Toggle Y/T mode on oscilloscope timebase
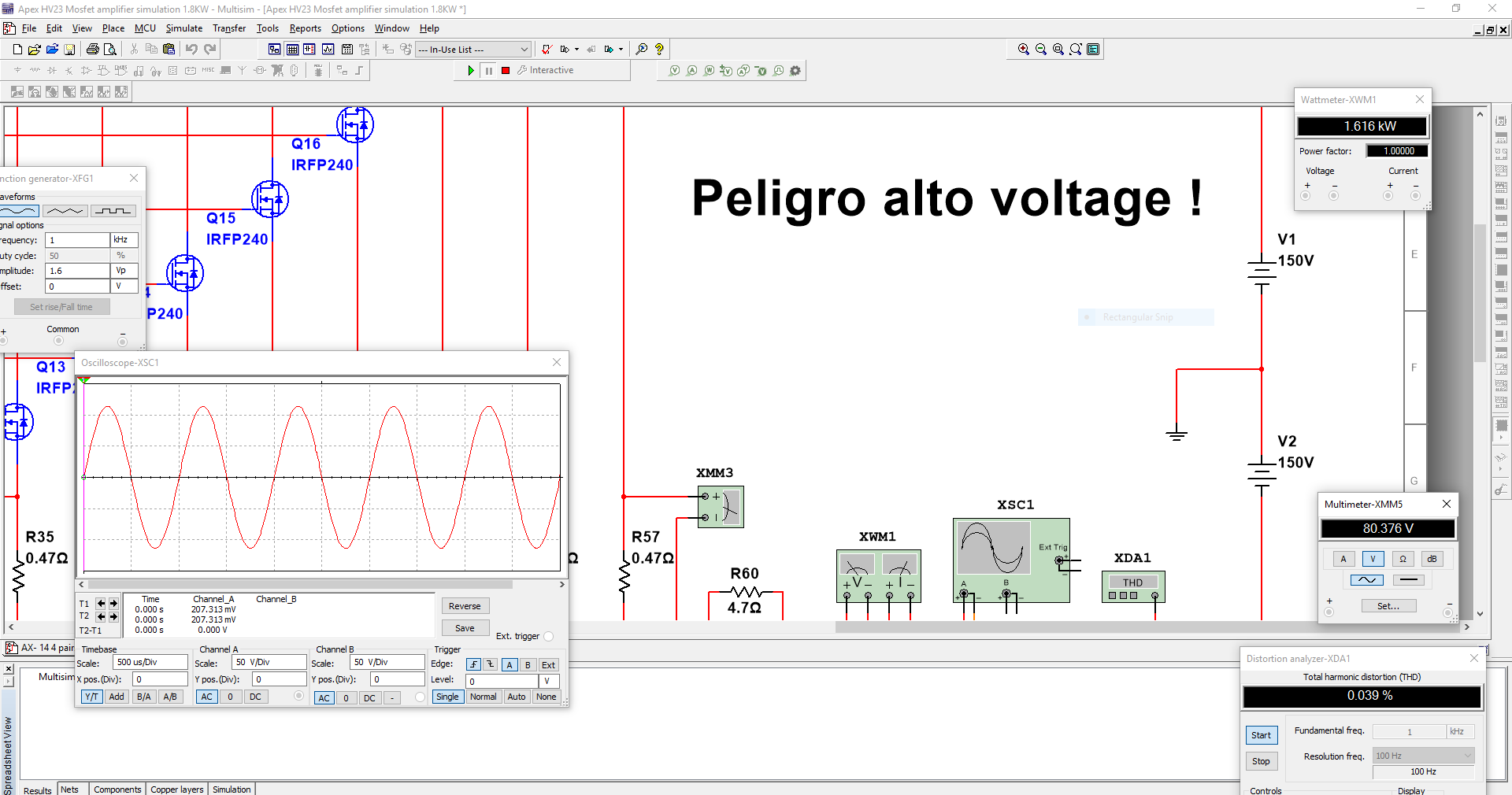Image resolution: width=1512 pixels, height=795 pixels. (x=92, y=697)
